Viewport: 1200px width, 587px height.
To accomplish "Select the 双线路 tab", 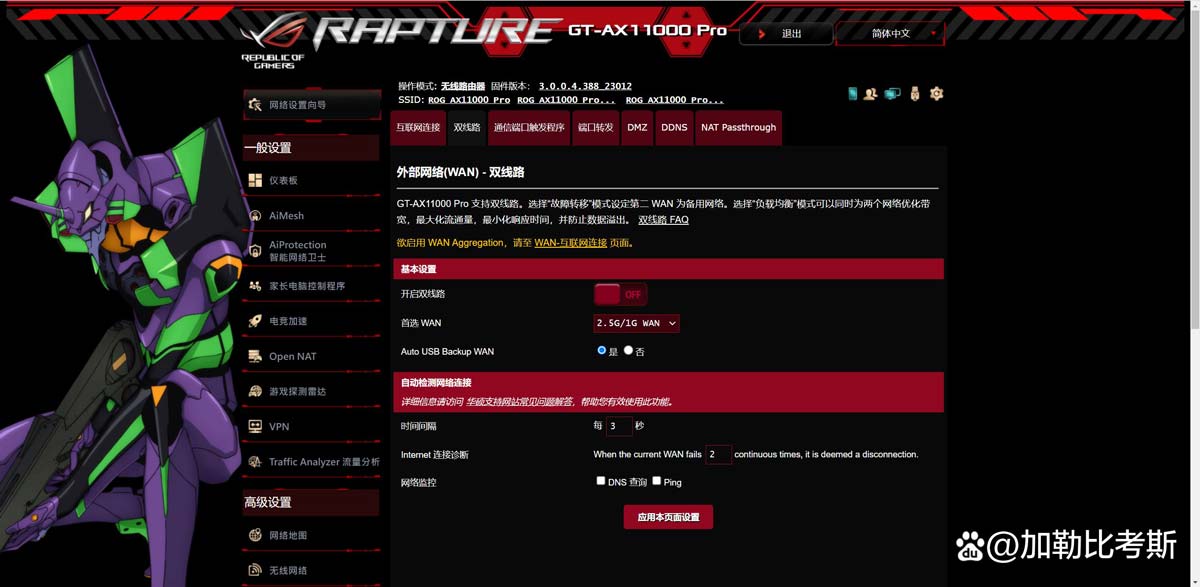I will tap(467, 128).
